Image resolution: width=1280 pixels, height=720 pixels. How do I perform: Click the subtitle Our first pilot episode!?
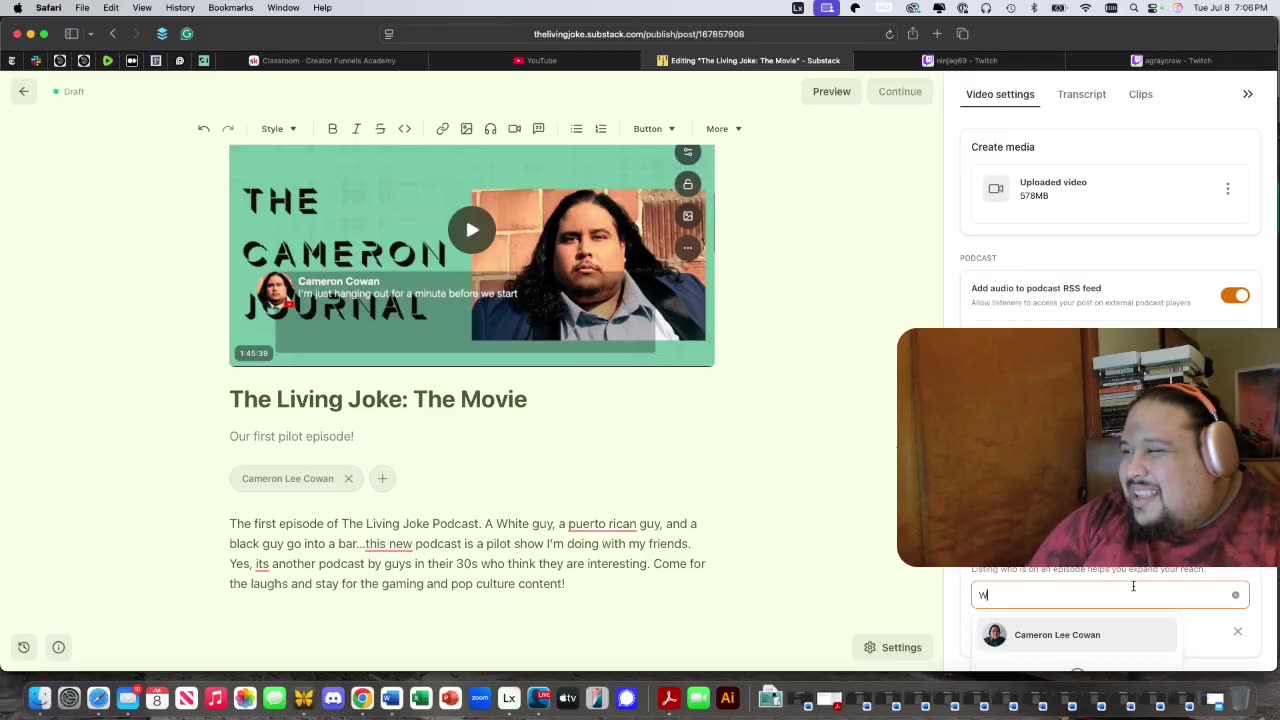(291, 436)
